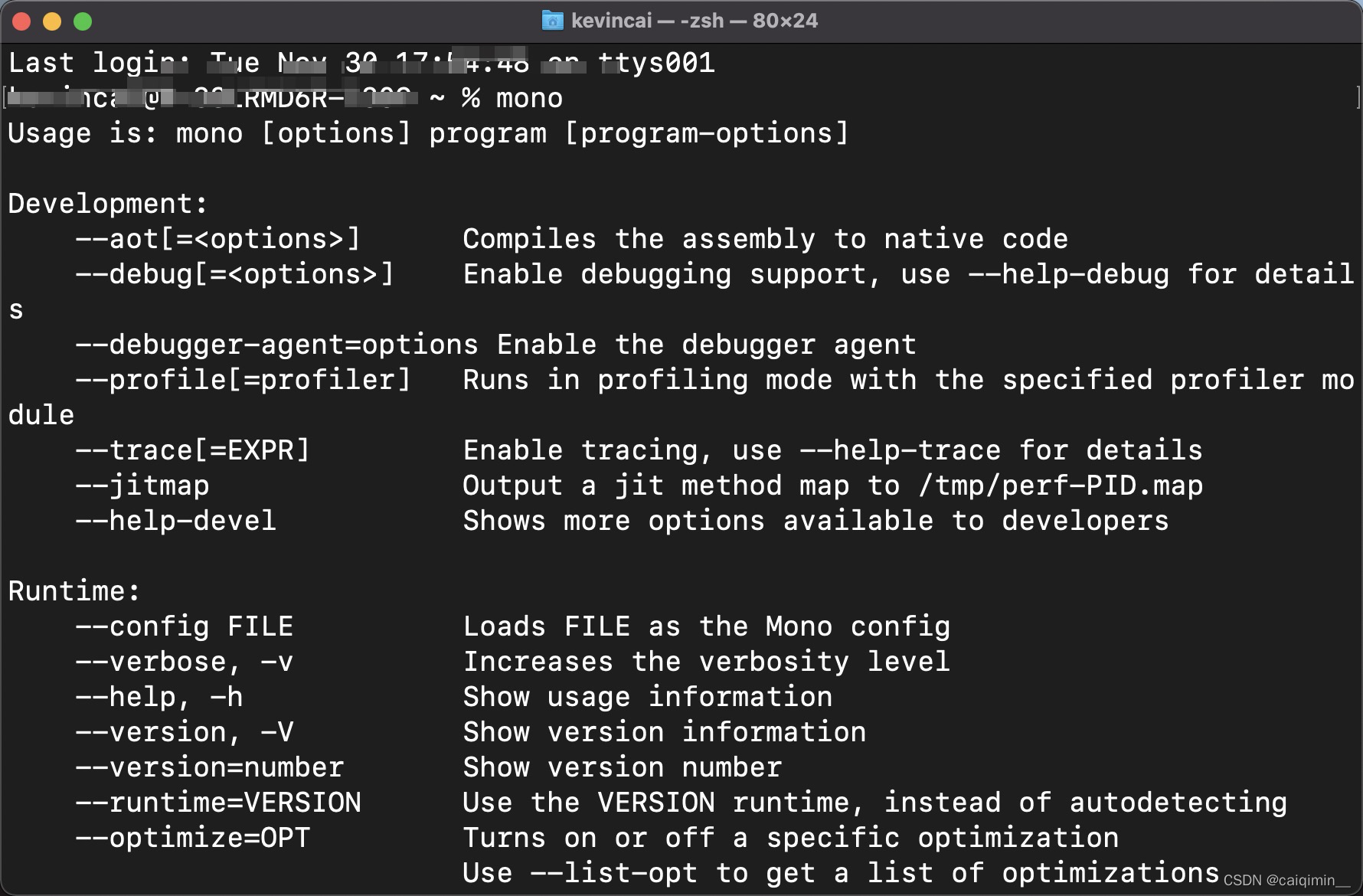Click the '--version=number' option text
Image resolution: width=1363 pixels, height=896 pixels.
pyautogui.click(x=210, y=768)
